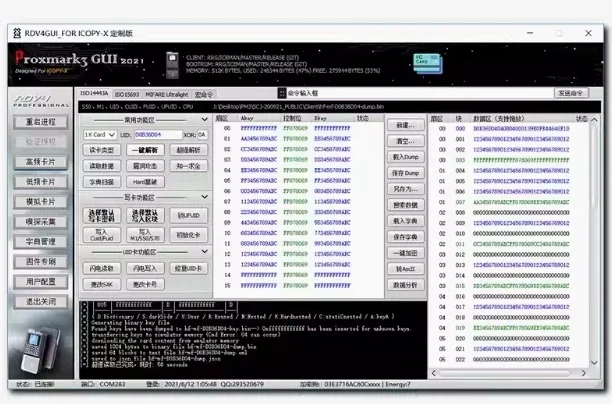Switch to the ISO14443A tab
The width and height of the screenshot is (612, 404).
pos(94,94)
